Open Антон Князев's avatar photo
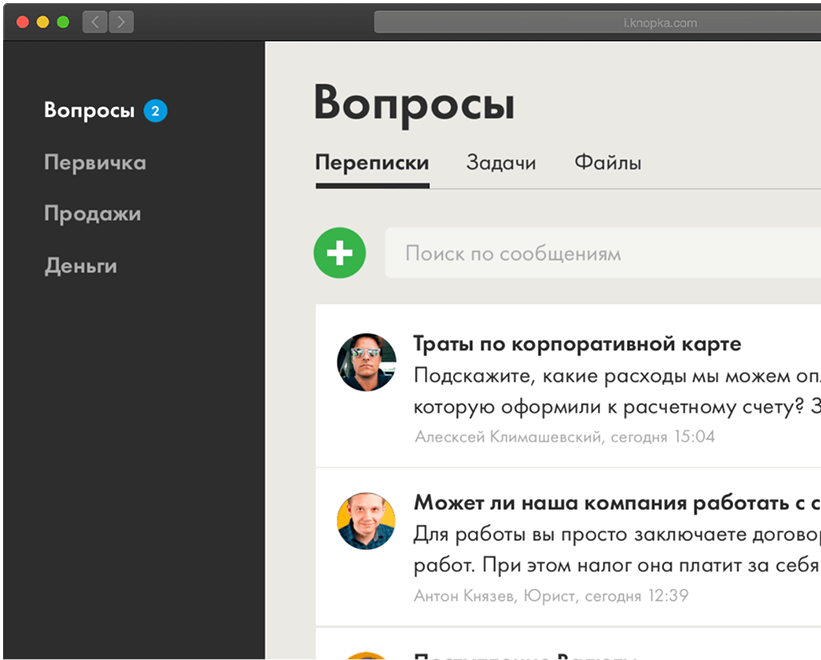 [x=366, y=521]
